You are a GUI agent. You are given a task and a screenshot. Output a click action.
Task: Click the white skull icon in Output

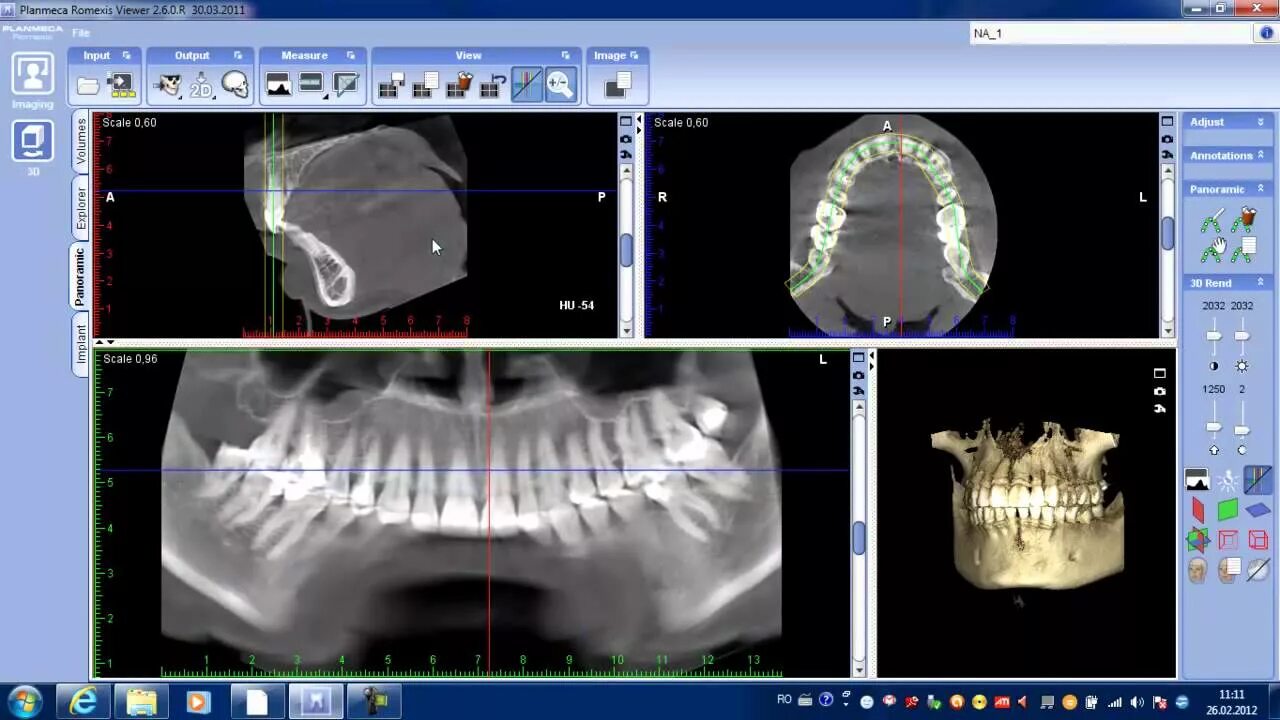tap(235, 86)
